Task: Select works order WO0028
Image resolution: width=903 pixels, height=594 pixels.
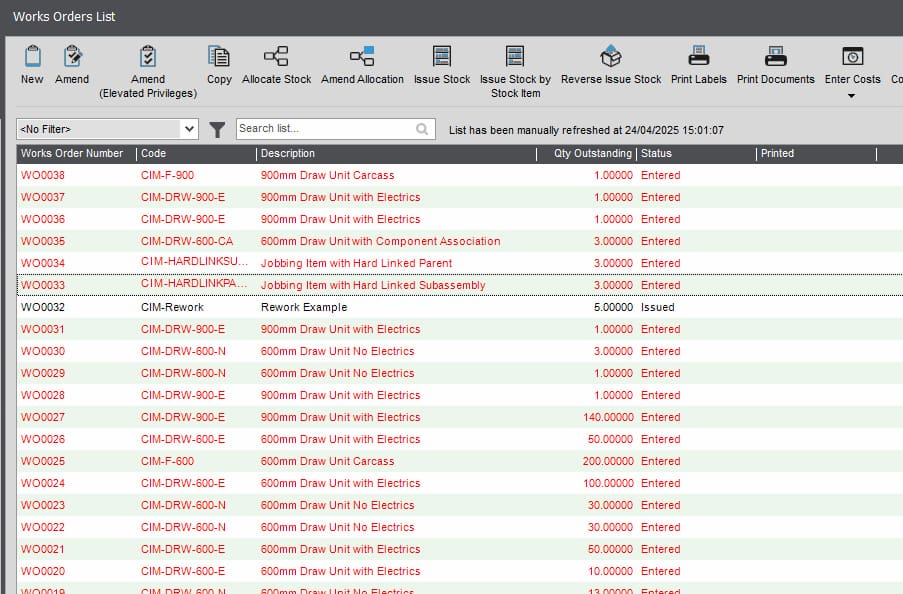Action: coord(43,395)
